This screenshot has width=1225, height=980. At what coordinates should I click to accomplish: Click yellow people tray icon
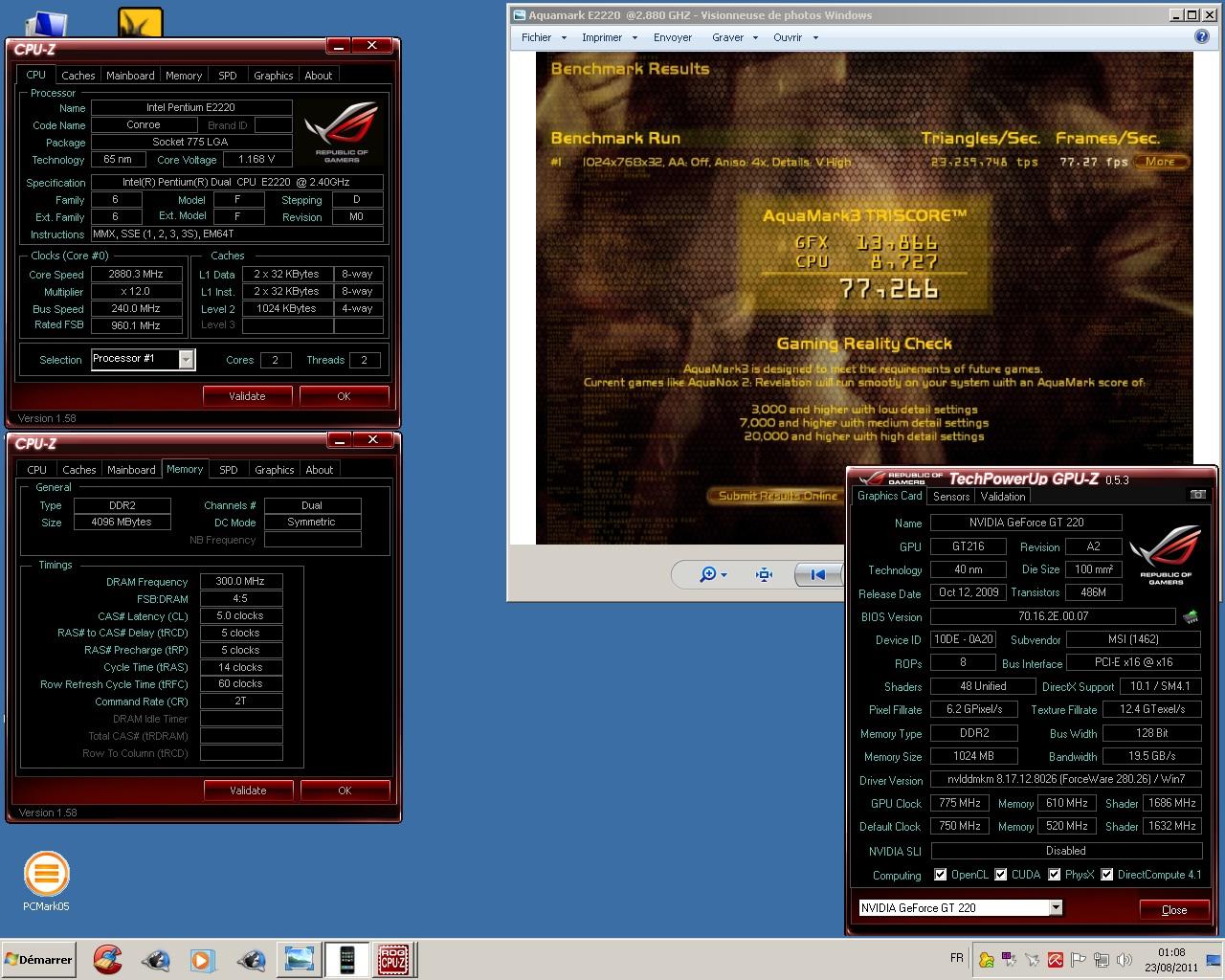(x=987, y=959)
